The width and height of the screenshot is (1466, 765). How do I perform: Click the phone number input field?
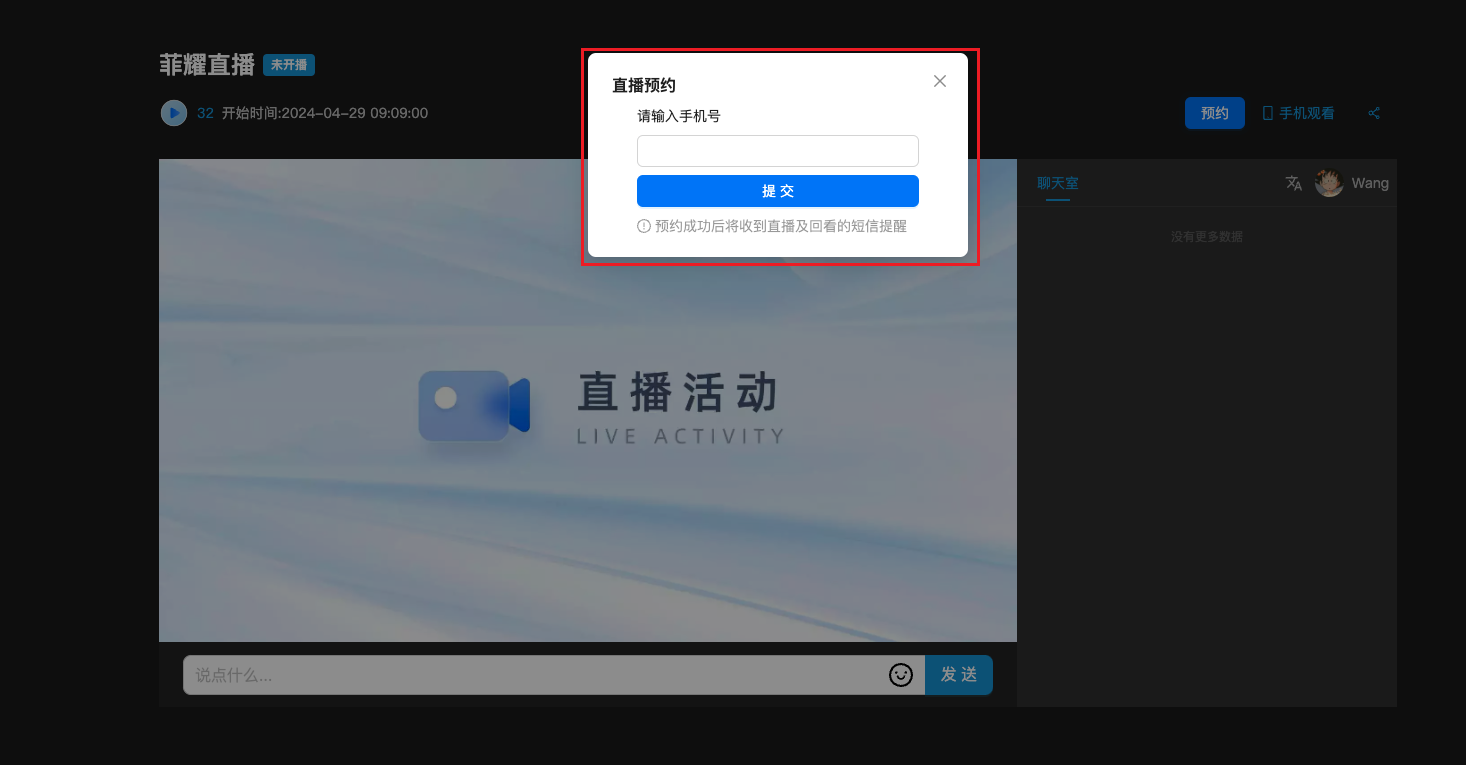[777, 151]
